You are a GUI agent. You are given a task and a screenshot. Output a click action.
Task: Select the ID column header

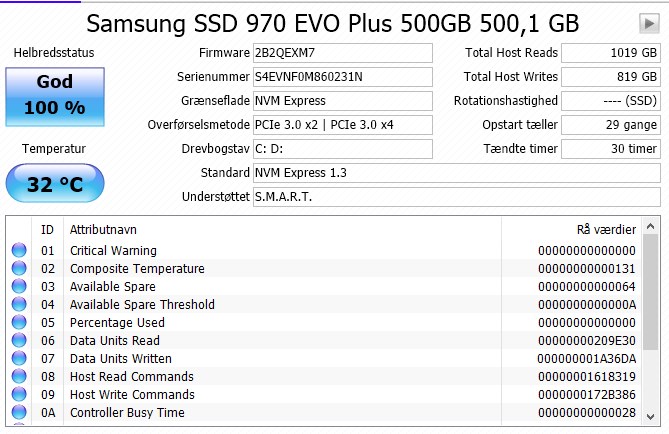coord(47,230)
